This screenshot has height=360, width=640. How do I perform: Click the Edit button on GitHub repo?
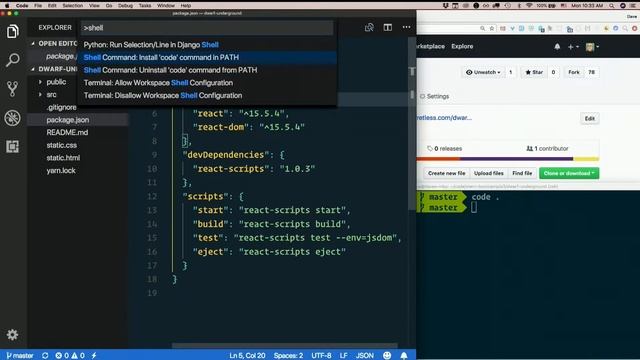pyautogui.click(x=589, y=118)
